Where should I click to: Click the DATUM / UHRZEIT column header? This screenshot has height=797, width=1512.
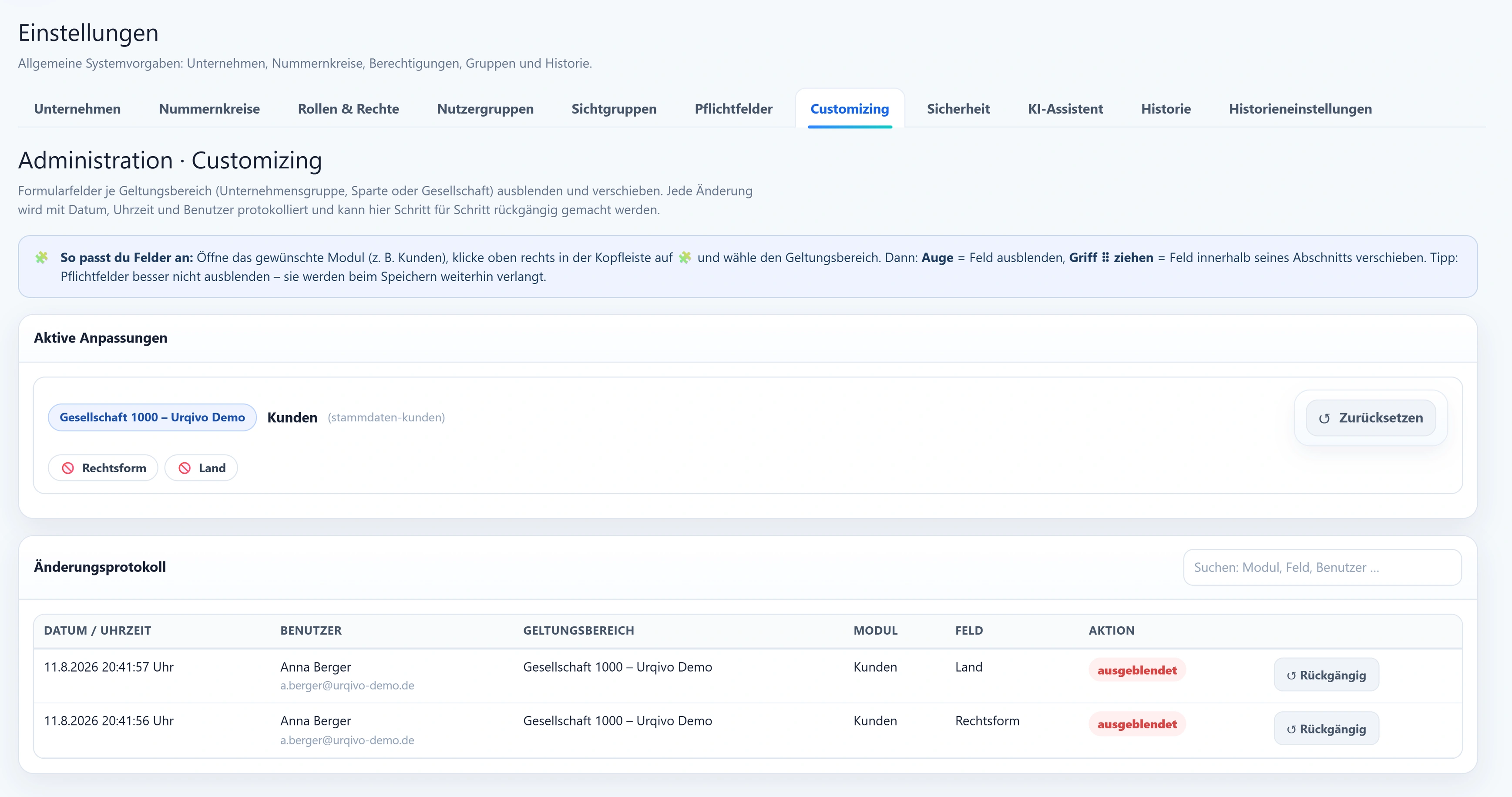tap(97, 630)
